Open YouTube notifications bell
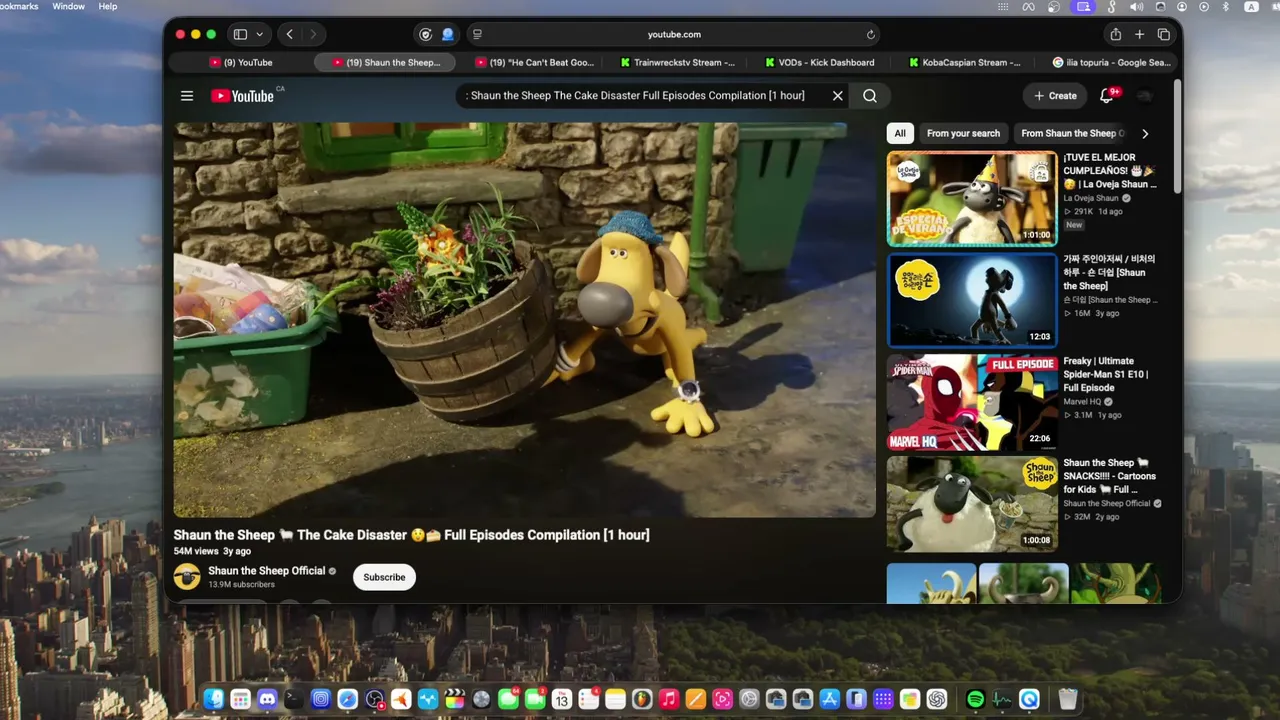This screenshot has width=1280, height=720. pos(1107,96)
